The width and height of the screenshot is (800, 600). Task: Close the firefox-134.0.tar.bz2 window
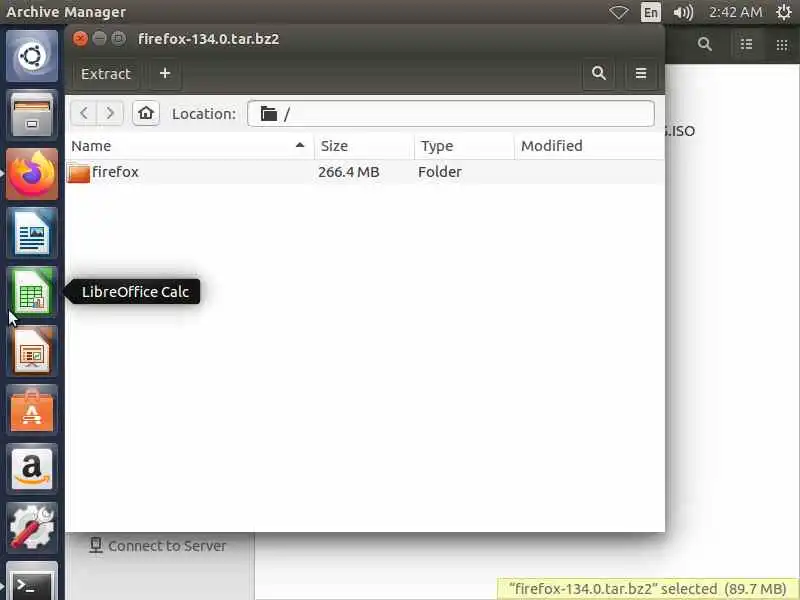[80, 39]
